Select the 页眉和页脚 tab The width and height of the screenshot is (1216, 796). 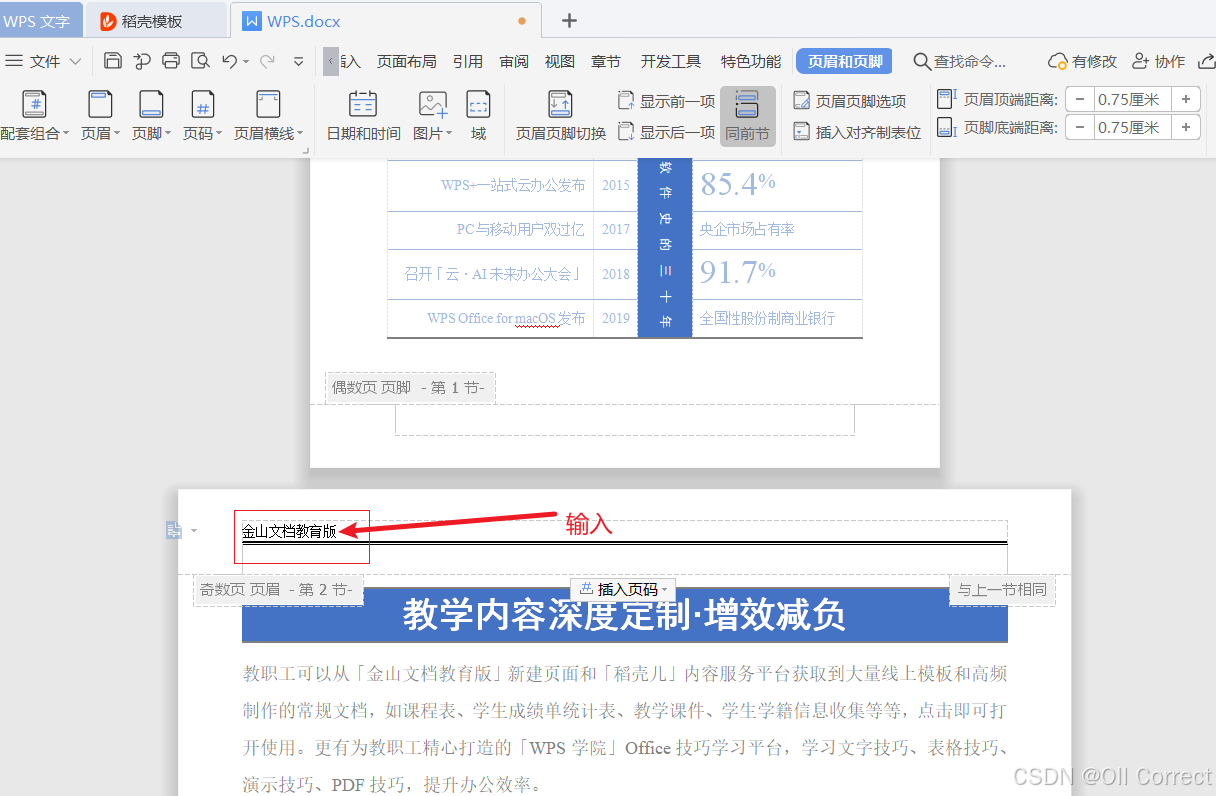tap(845, 61)
